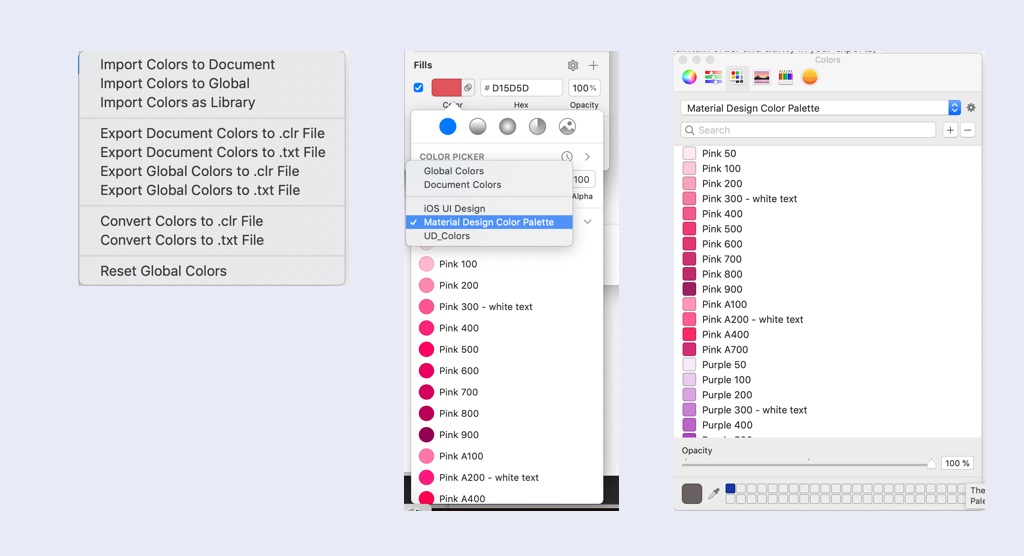Click the current gray color well
Screen dimensions: 1024x556
pyautogui.click(x=692, y=493)
